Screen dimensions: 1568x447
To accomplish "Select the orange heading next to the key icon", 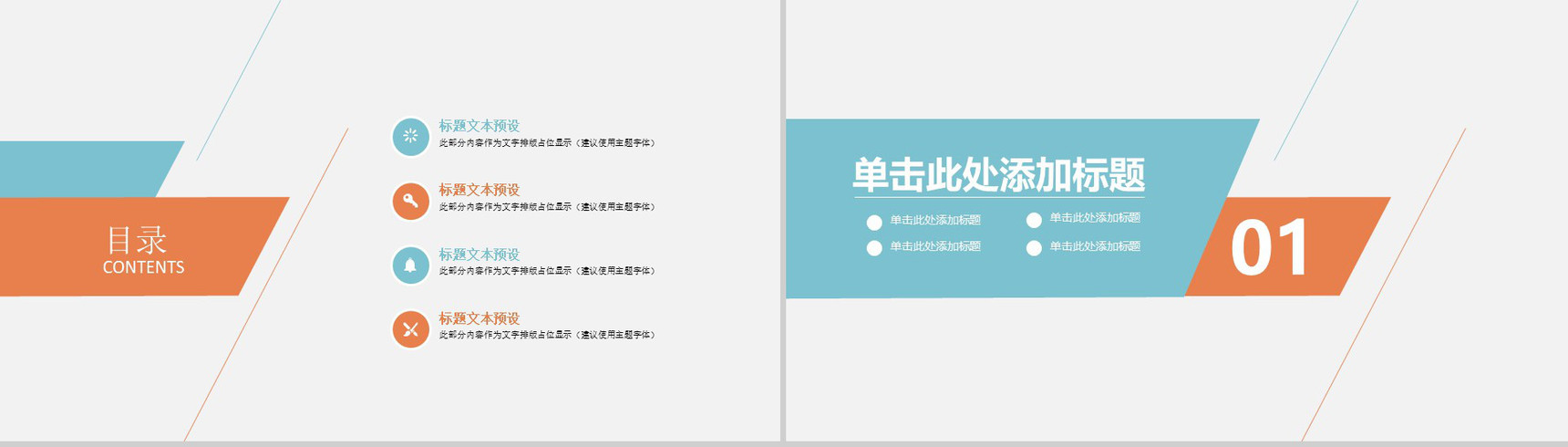I will pyautogui.click(x=479, y=190).
